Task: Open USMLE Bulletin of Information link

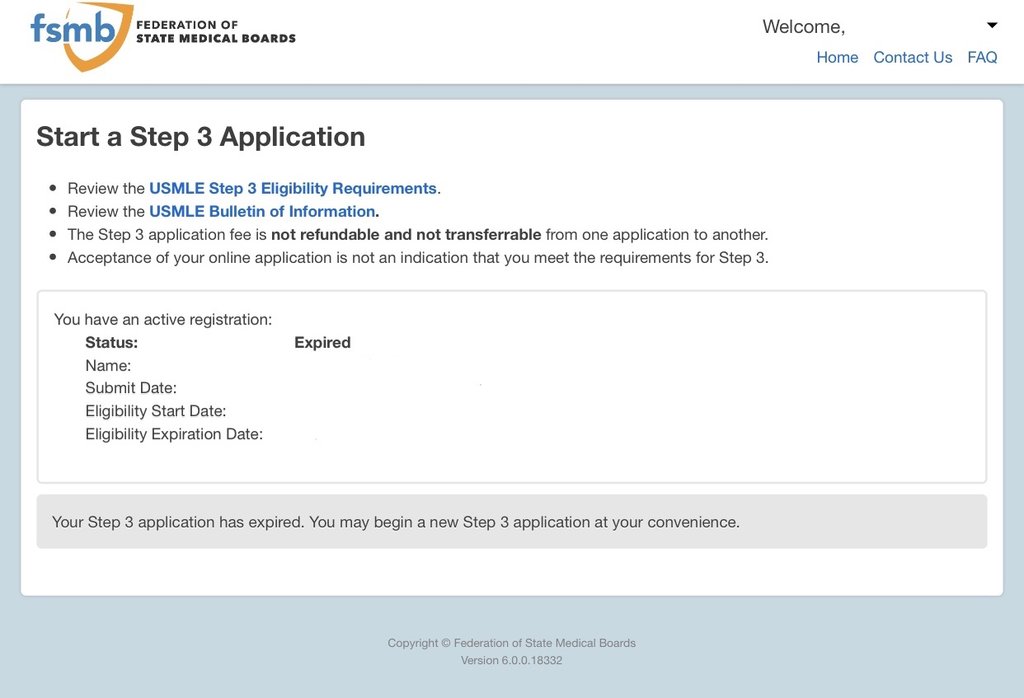Action: [264, 211]
